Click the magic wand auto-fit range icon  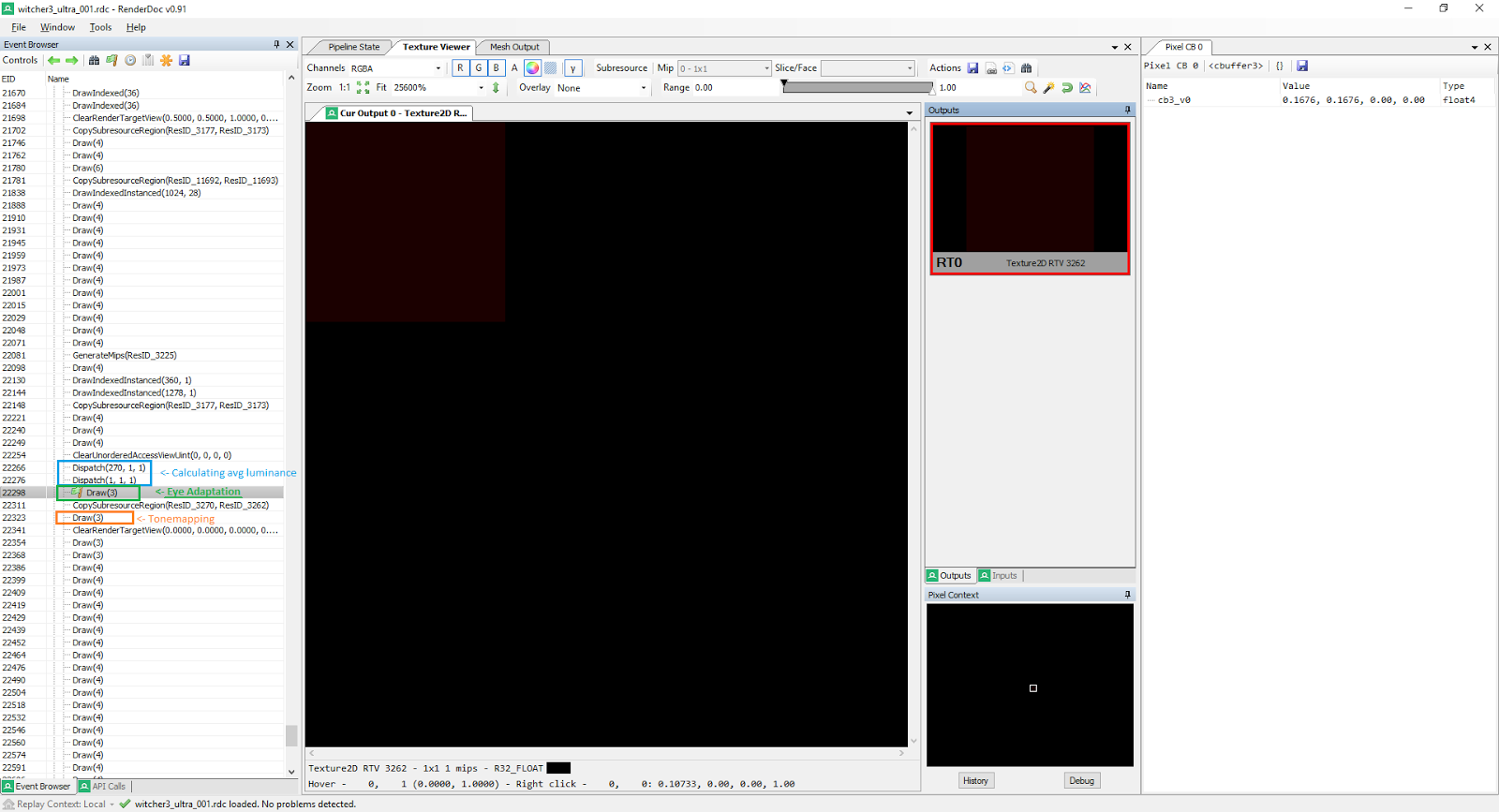[1049, 88]
